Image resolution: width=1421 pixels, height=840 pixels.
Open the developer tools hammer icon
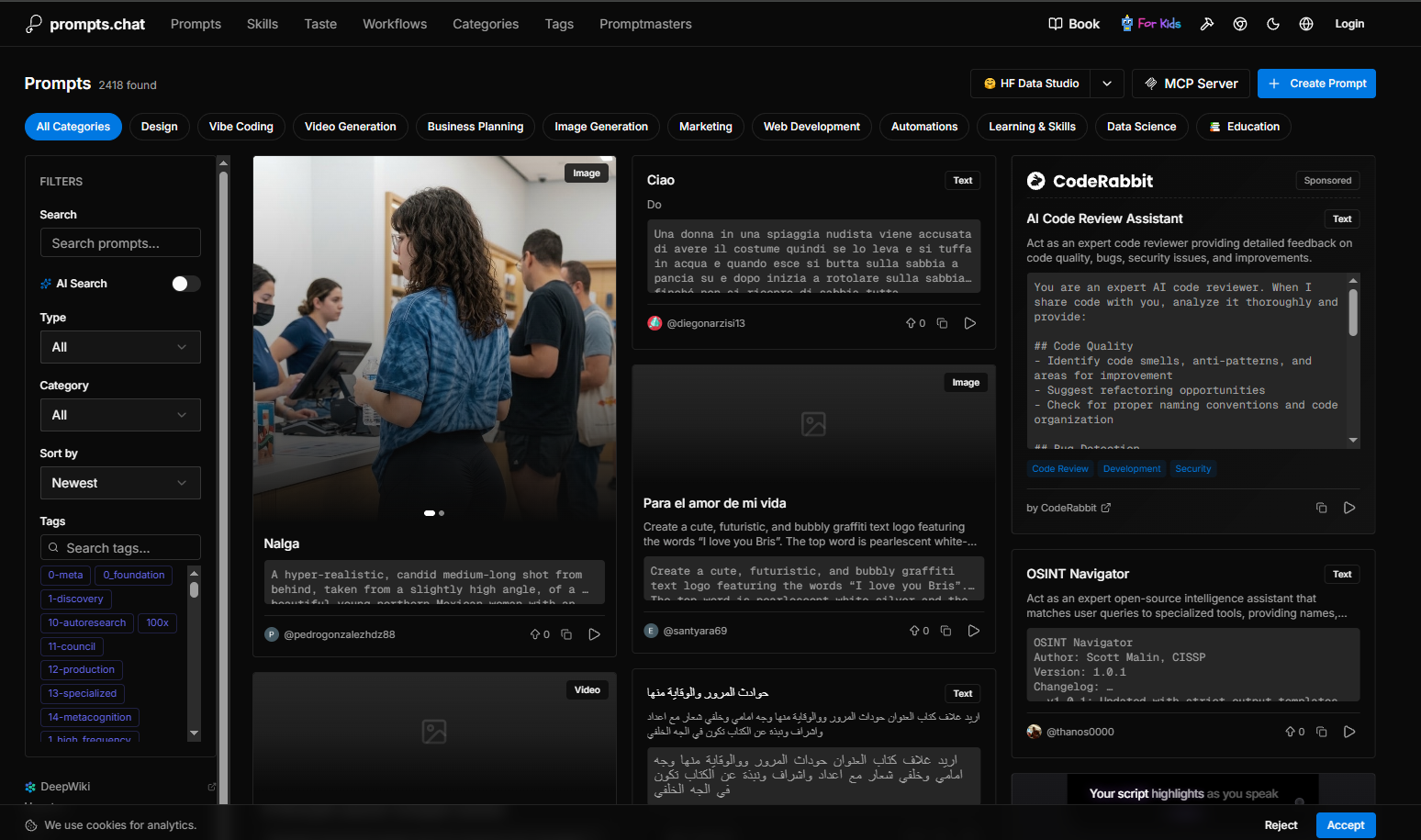(x=1207, y=24)
